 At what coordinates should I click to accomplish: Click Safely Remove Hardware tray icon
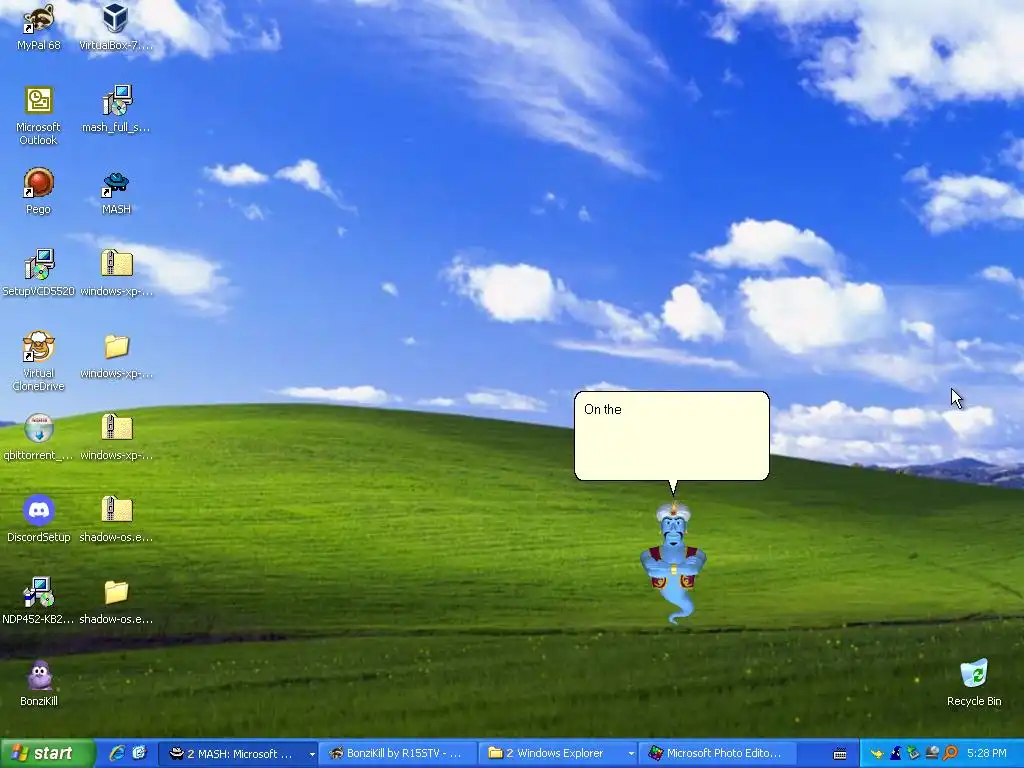(914, 753)
